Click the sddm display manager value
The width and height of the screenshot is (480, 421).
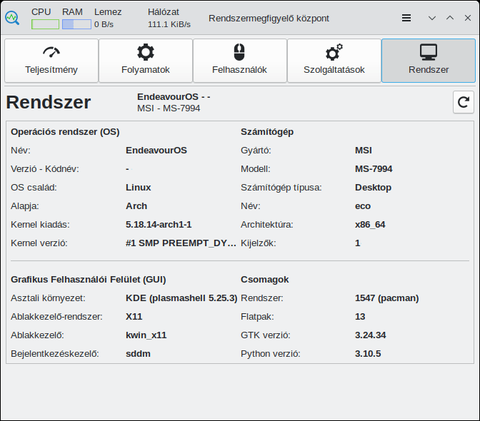coord(138,354)
